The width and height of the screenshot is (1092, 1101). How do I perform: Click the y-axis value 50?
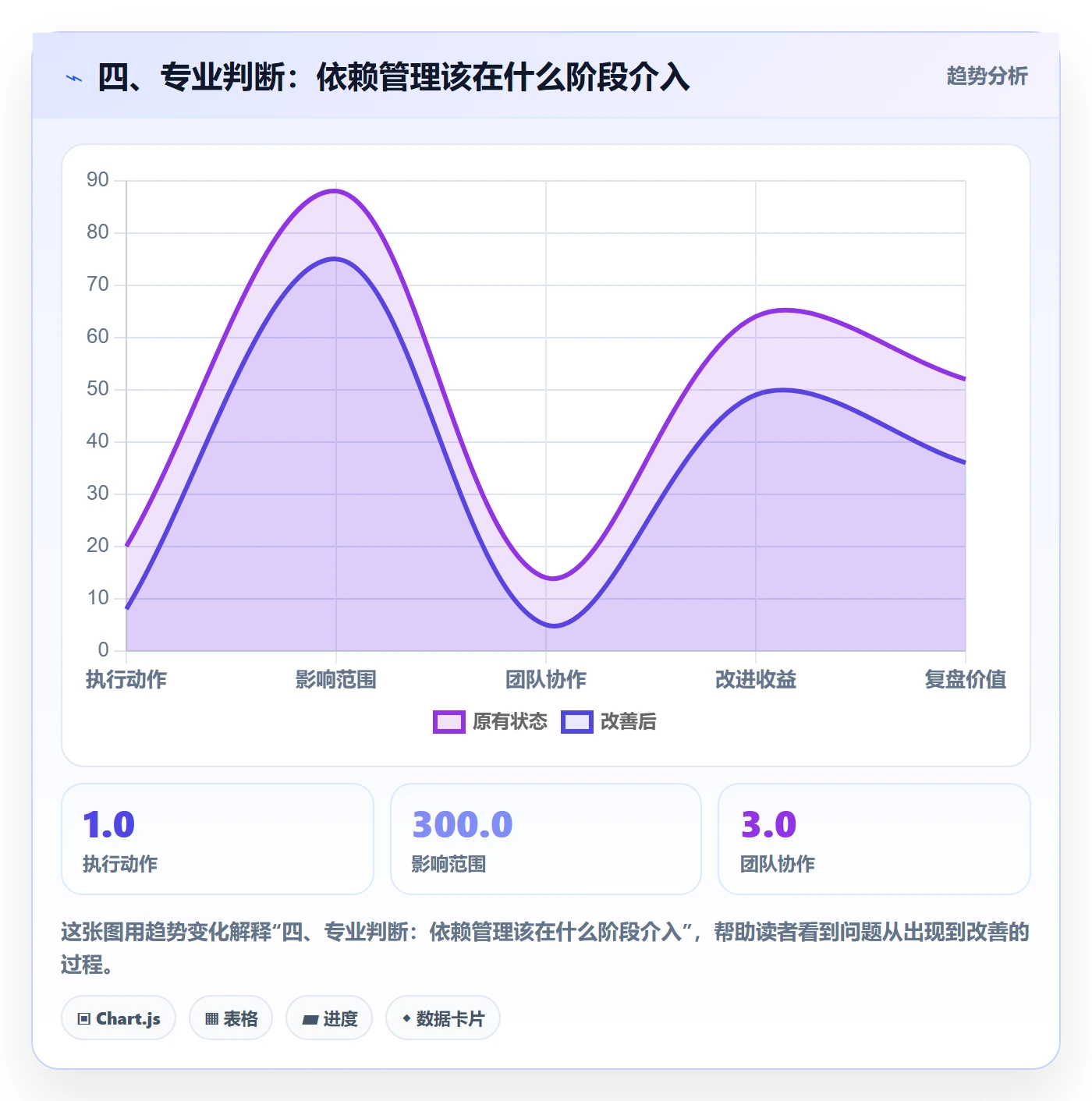(x=97, y=389)
